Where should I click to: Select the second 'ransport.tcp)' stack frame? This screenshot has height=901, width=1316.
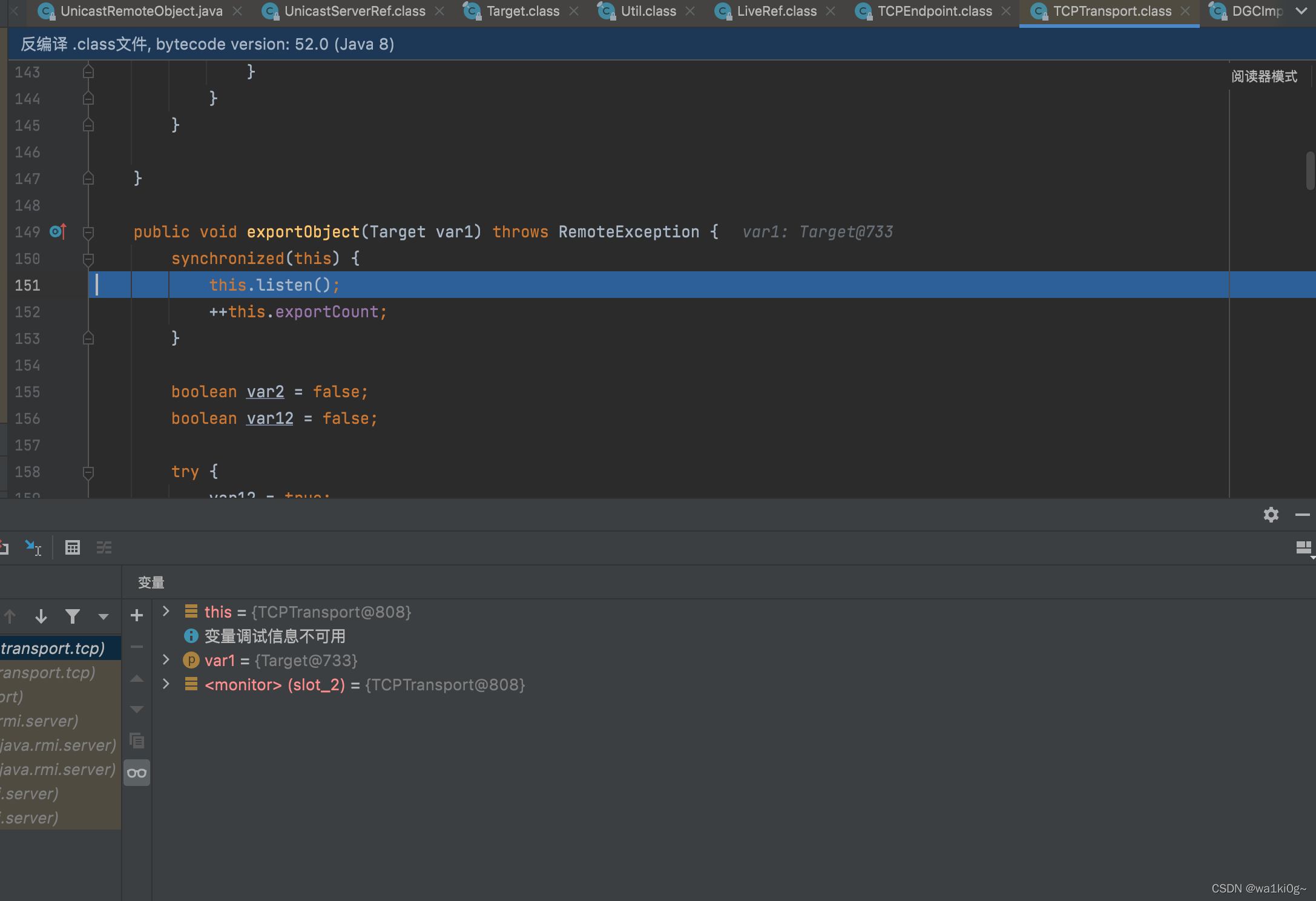60,673
